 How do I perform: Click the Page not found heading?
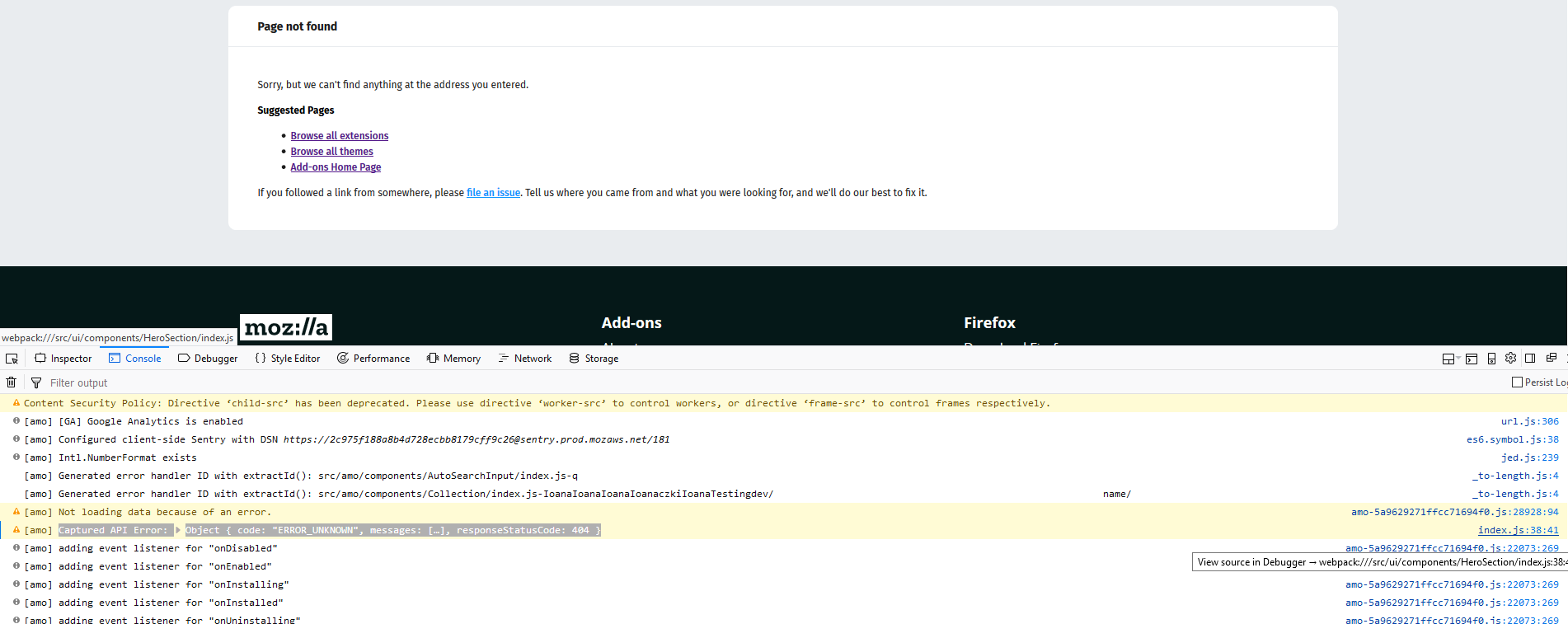pos(298,26)
